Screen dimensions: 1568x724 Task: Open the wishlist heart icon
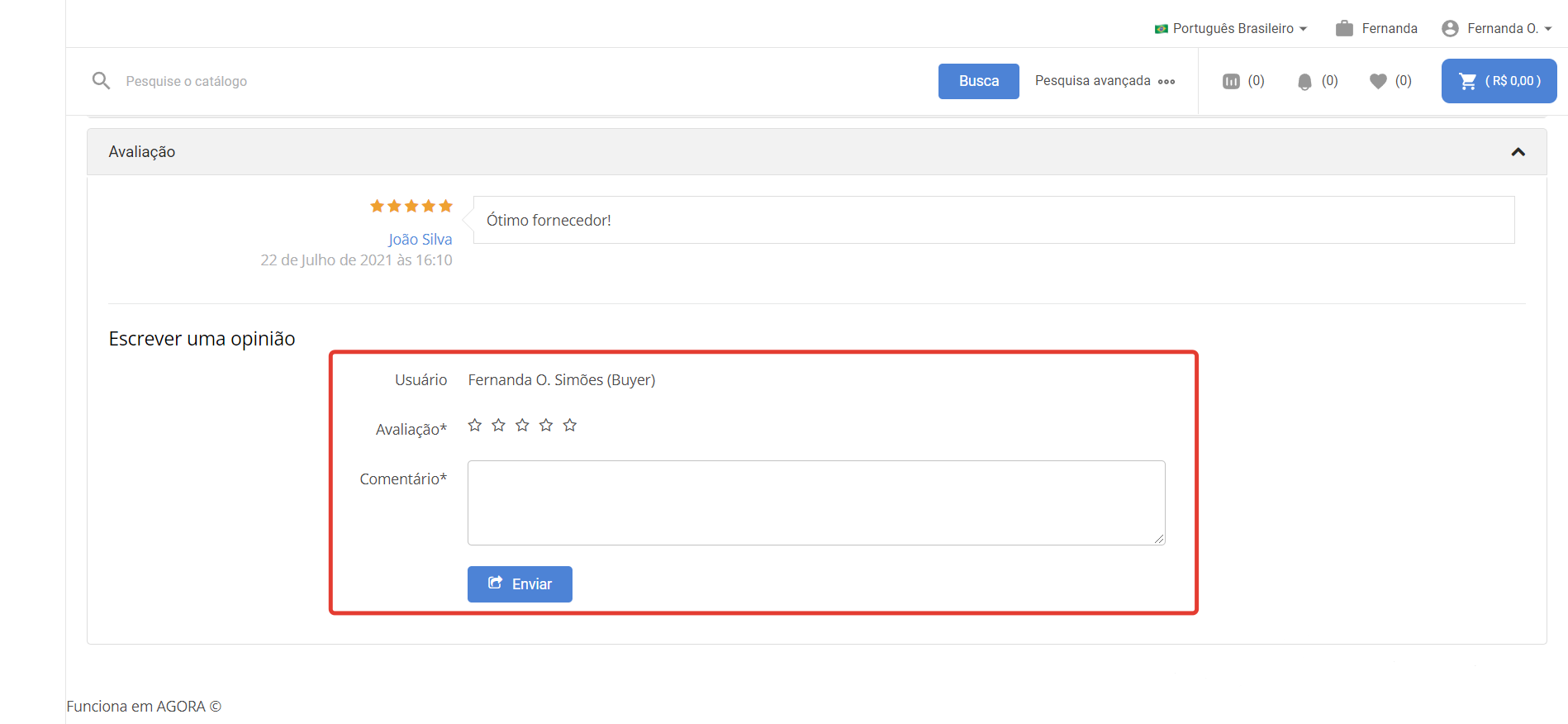tap(1378, 81)
